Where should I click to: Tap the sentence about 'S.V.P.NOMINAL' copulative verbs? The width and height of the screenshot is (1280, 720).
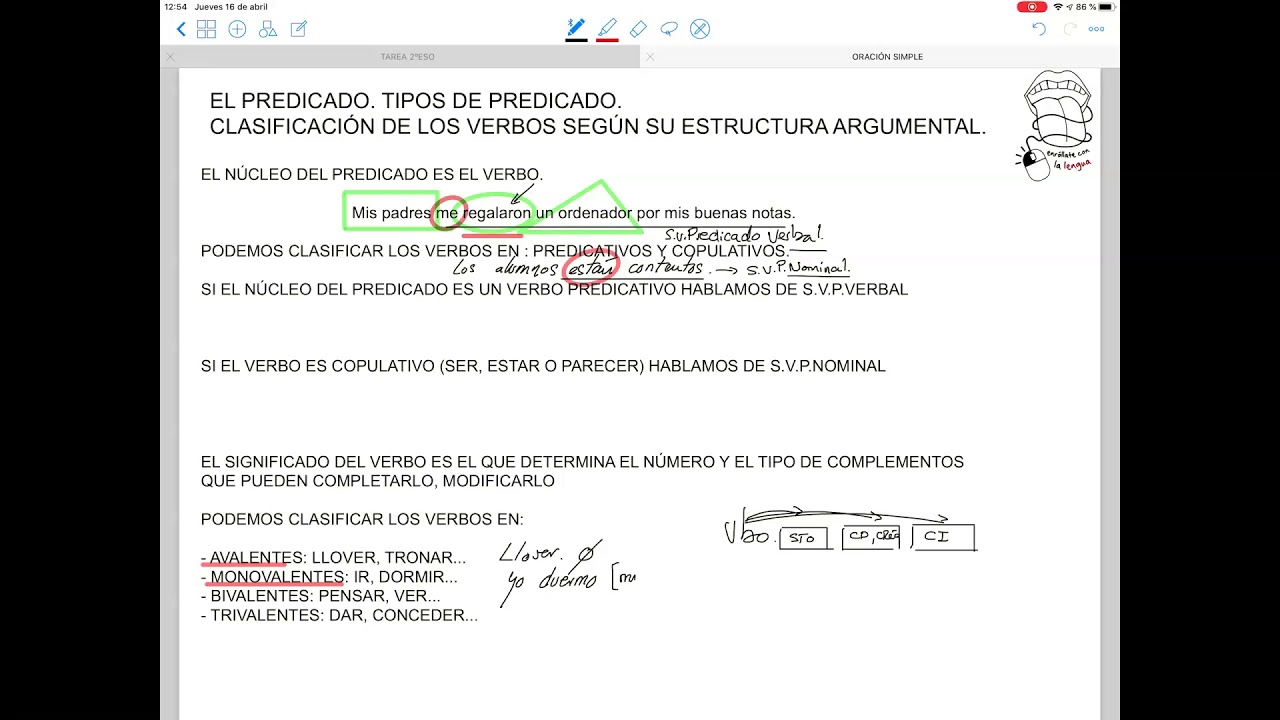[x=543, y=367]
